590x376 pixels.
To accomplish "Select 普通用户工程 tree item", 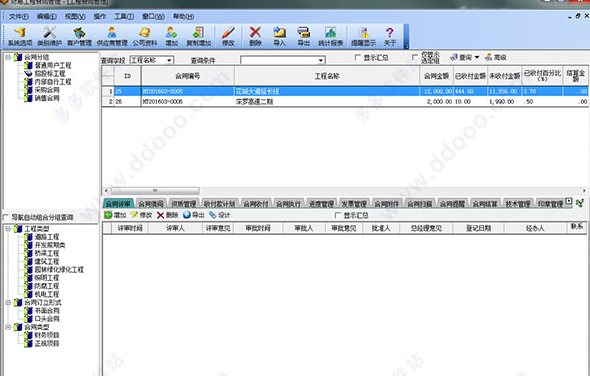I will (53, 65).
